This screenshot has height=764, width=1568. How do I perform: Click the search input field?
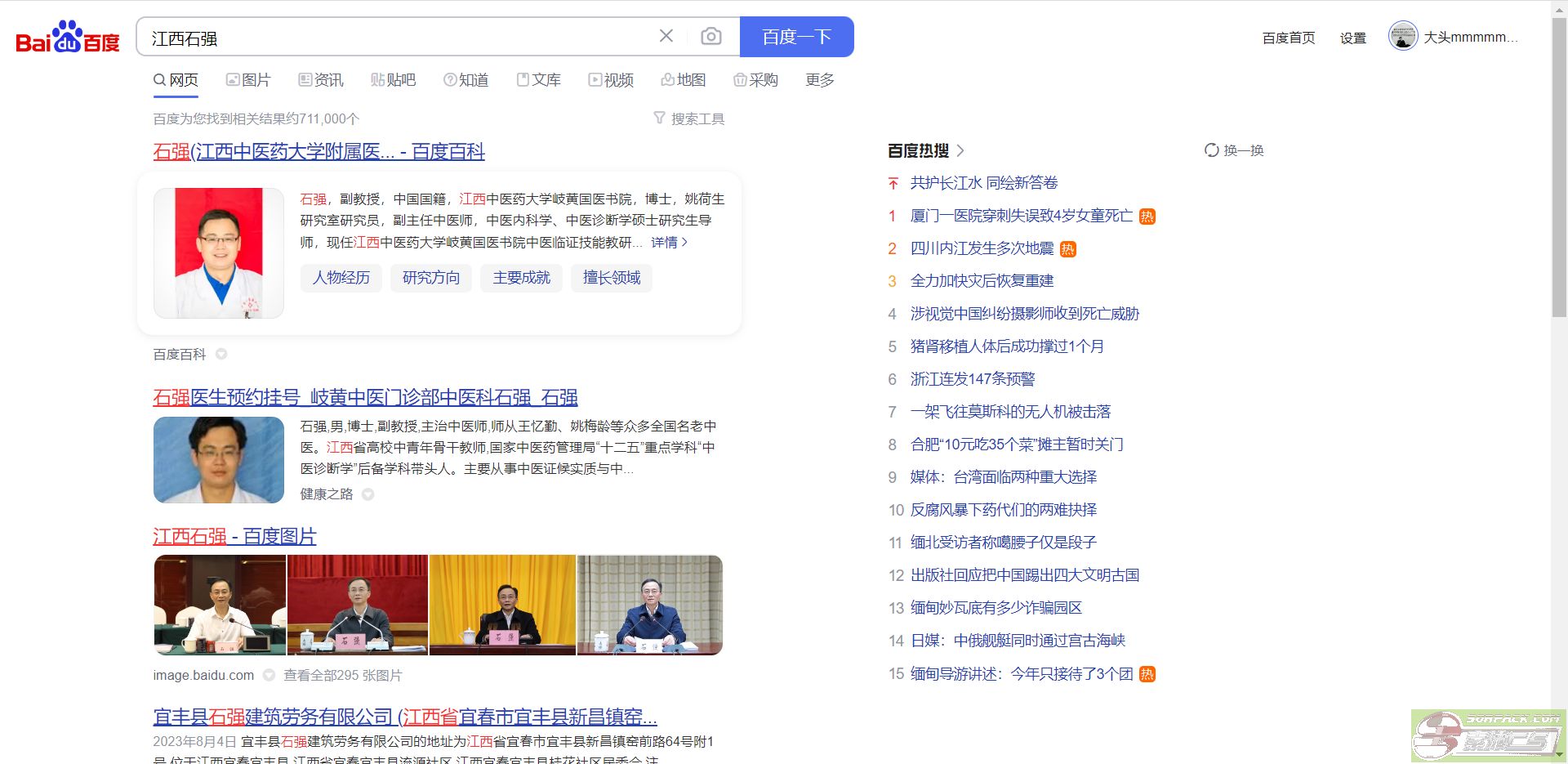(400, 38)
